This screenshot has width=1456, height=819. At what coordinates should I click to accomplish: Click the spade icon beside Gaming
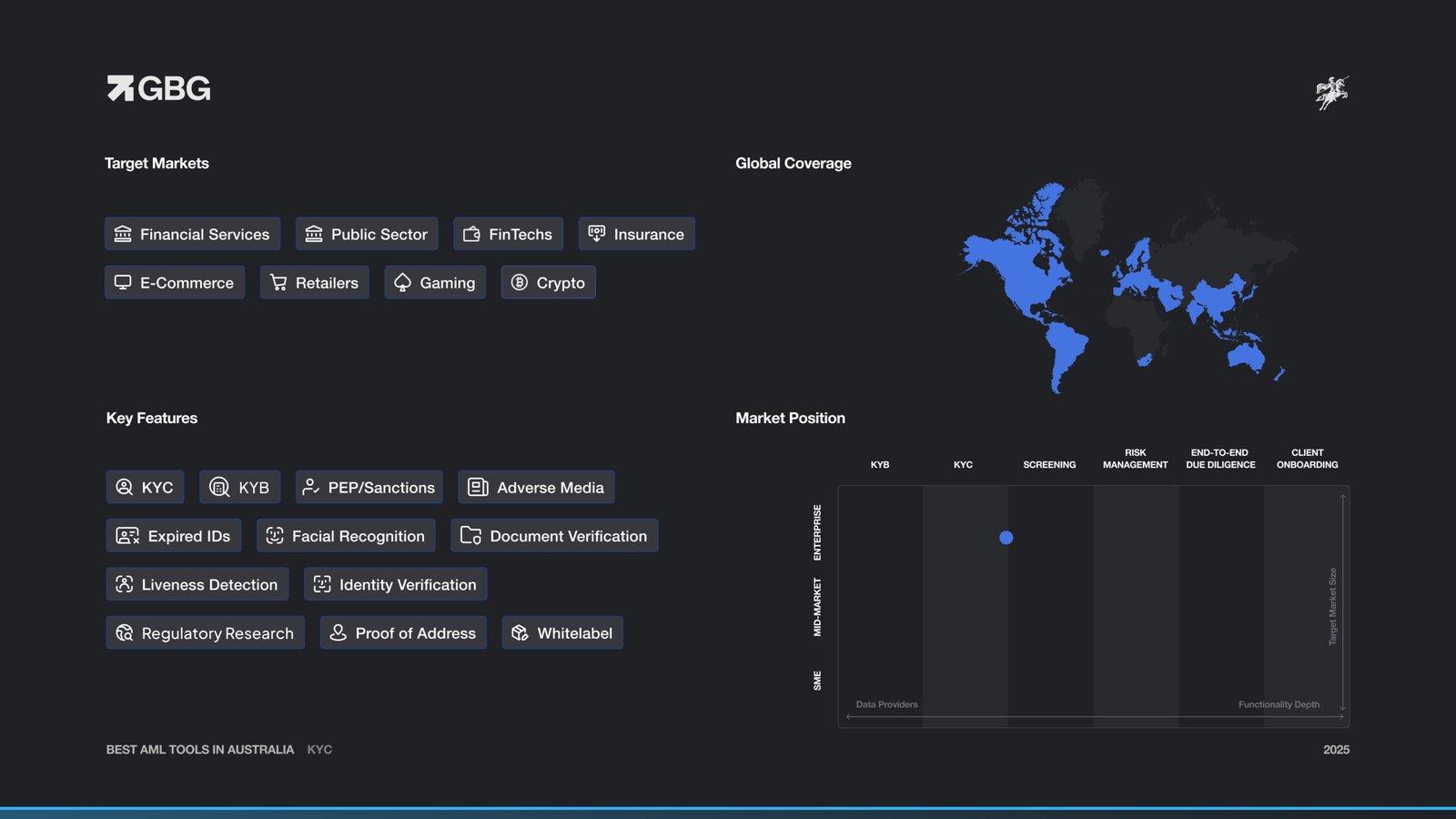402,282
